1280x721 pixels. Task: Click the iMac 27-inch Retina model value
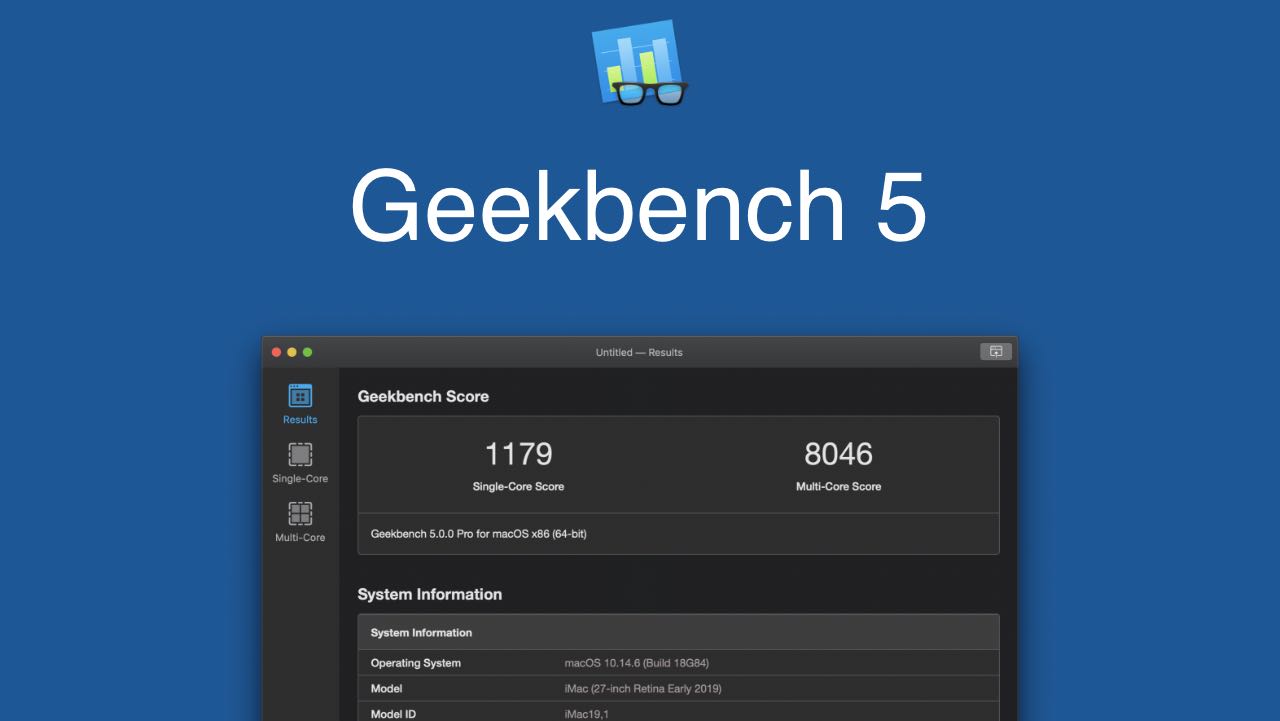(643, 689)
